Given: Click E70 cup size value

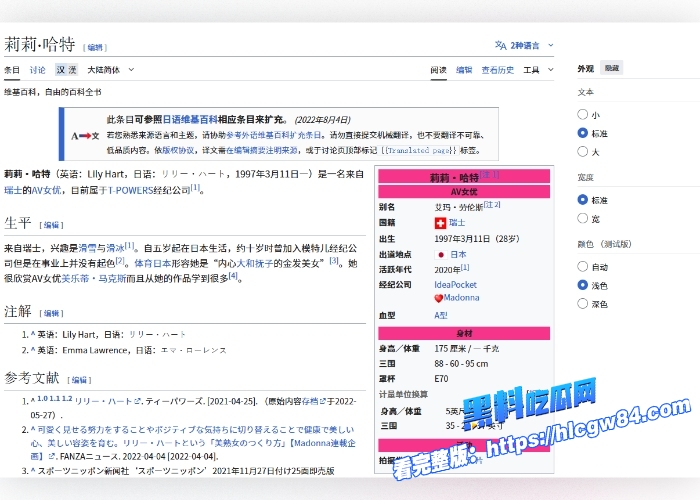Looking at the screenshot, I should 441,379.
